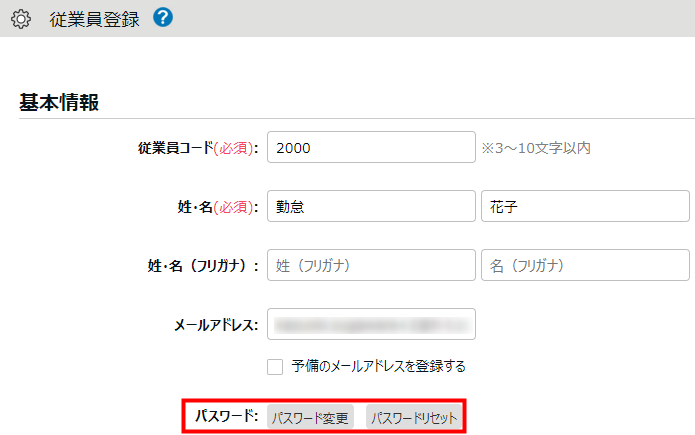The width and height of the screenshot is (695, 435).
Task: Click the 基本情報 section heading
Action: point(59,102)
